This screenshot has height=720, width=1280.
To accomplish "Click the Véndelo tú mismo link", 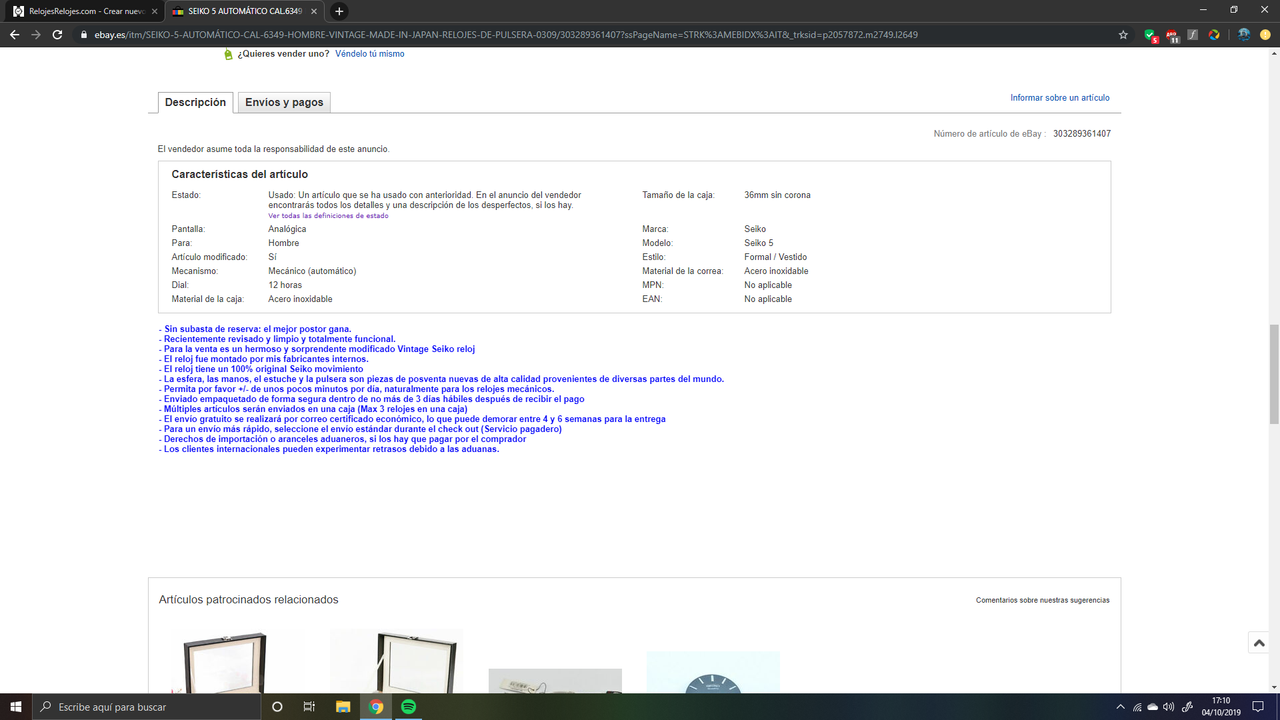I will (x=370, y=54).
